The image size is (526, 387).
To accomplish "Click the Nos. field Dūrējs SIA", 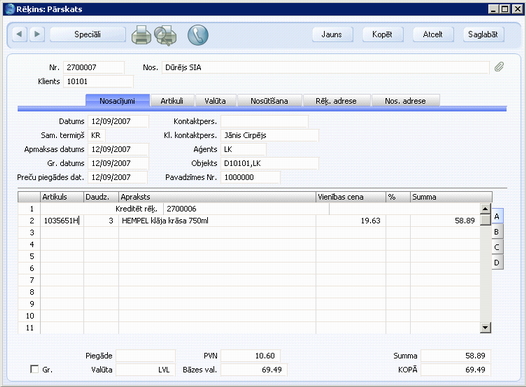I will click(x=325, y=67).
